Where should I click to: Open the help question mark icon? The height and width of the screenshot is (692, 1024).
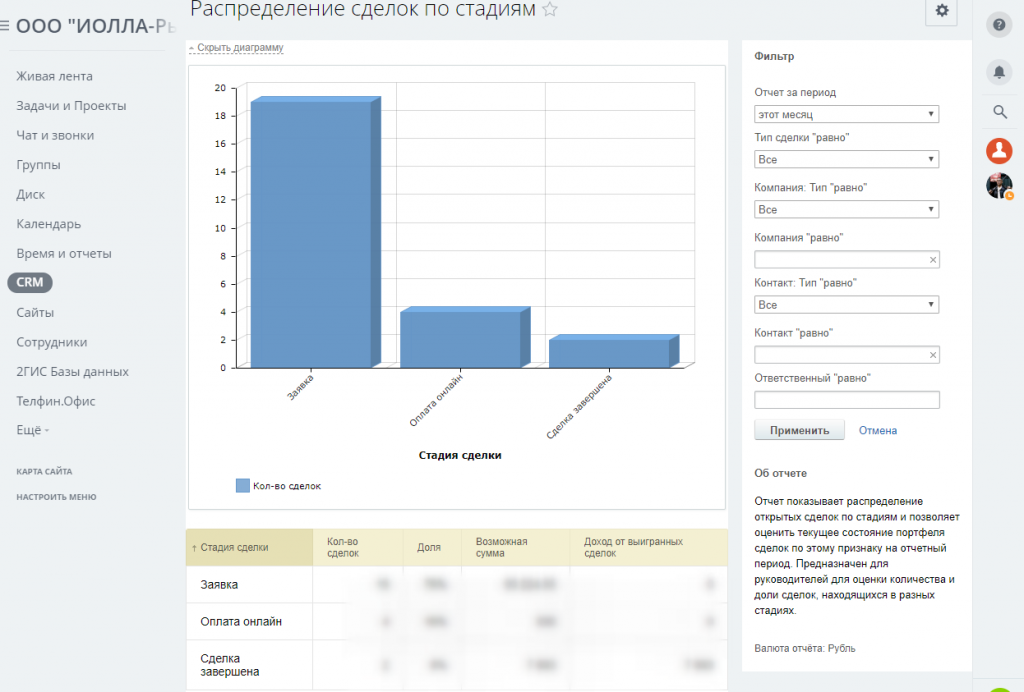pos(999,25)
